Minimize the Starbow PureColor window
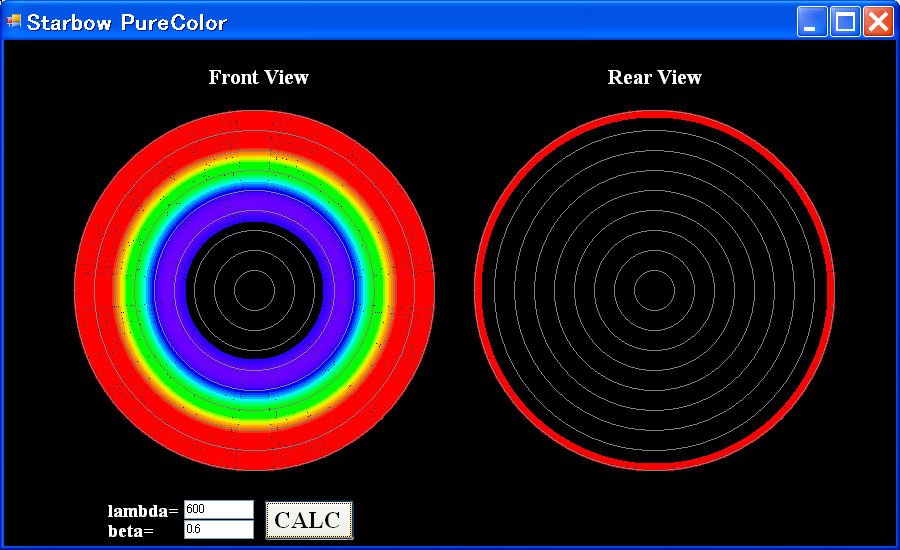The image size is (900, 550). pos(812,22)
